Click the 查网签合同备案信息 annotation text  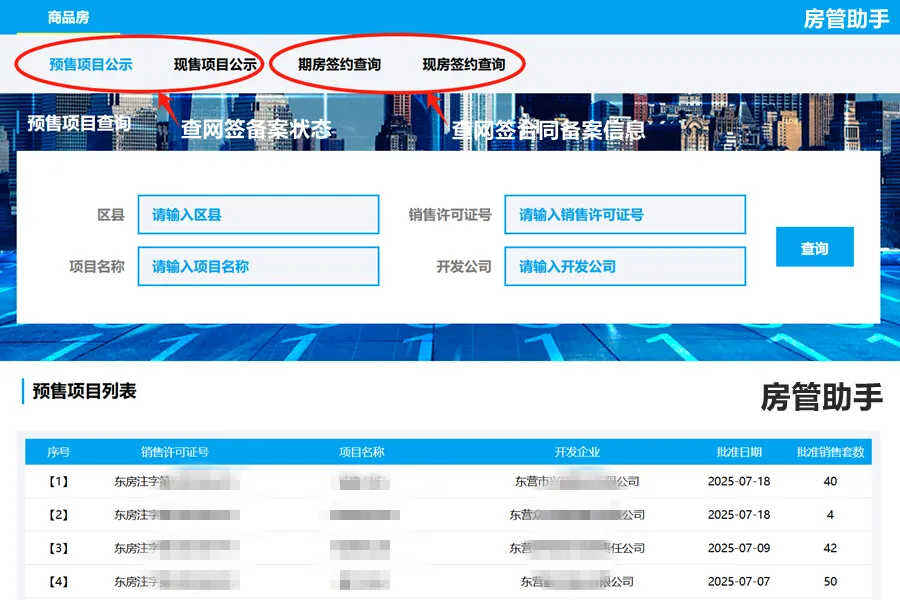[x=547, y=129]
